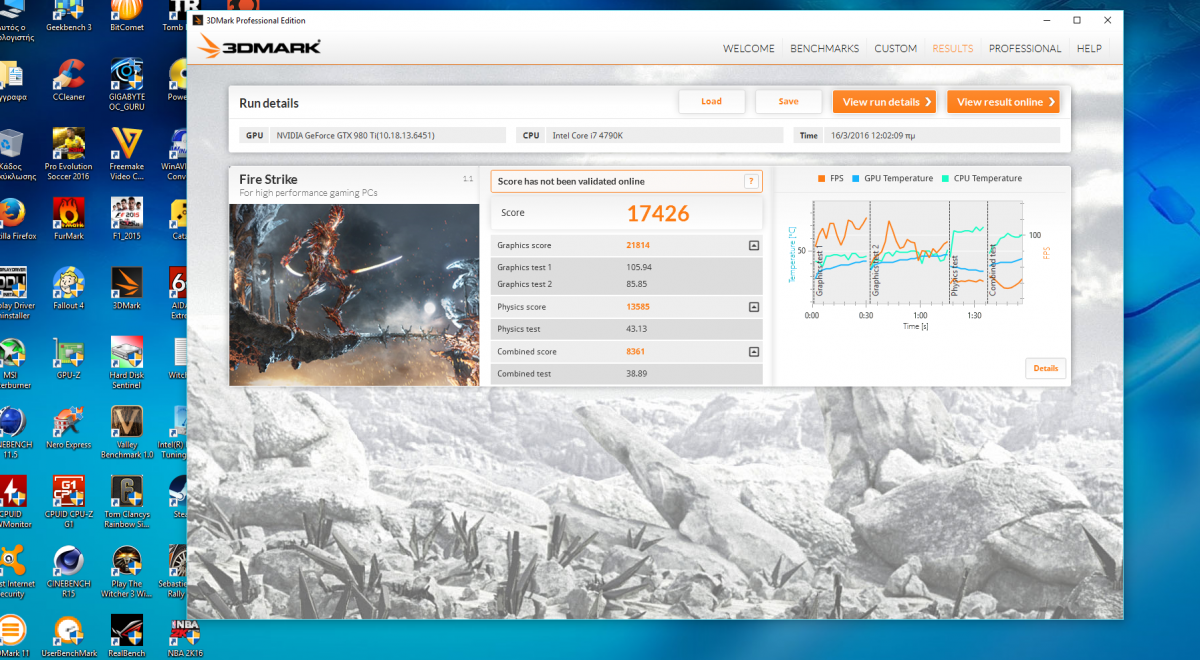Collapse the Physics score section
1200x660 pixels.
pos(753,307)
